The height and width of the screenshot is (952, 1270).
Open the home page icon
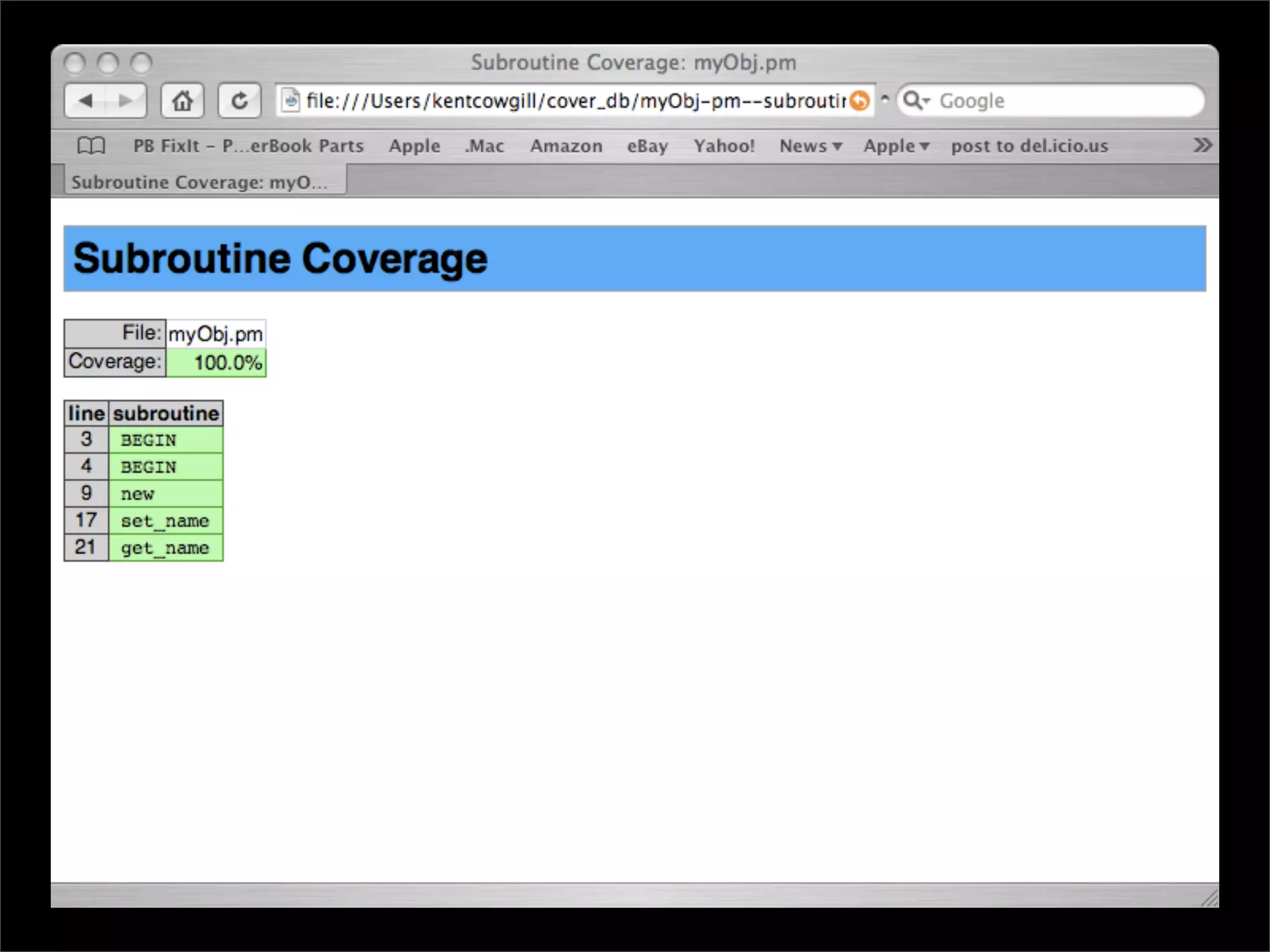182,100
